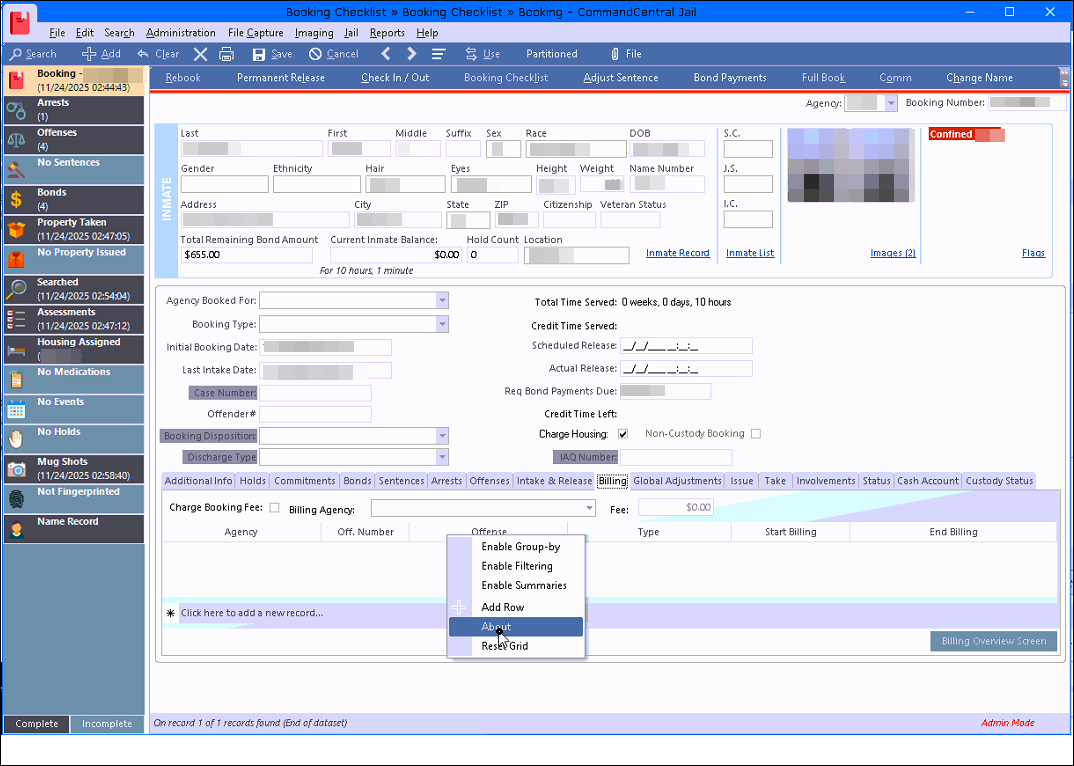Switch to the Cash Account tab
The height and width of the screenshot is (766, 1074).
tap(927, 481)
